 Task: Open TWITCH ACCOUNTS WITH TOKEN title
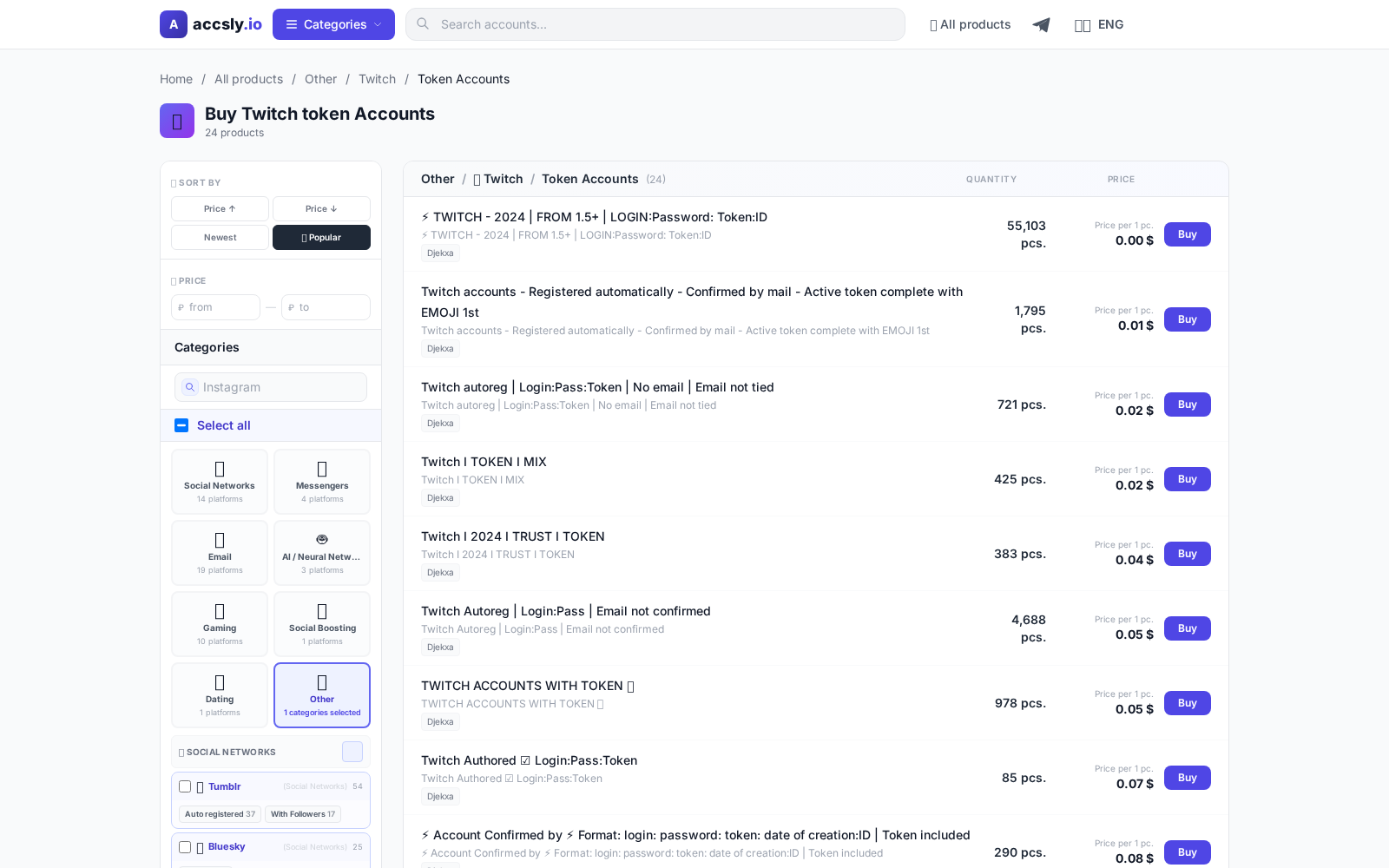[x=528, y=686]
